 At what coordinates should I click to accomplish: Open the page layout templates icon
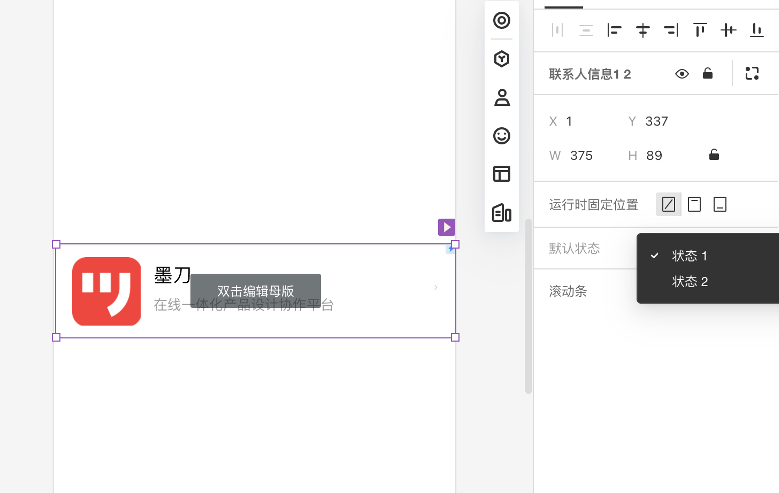[502, 174]
